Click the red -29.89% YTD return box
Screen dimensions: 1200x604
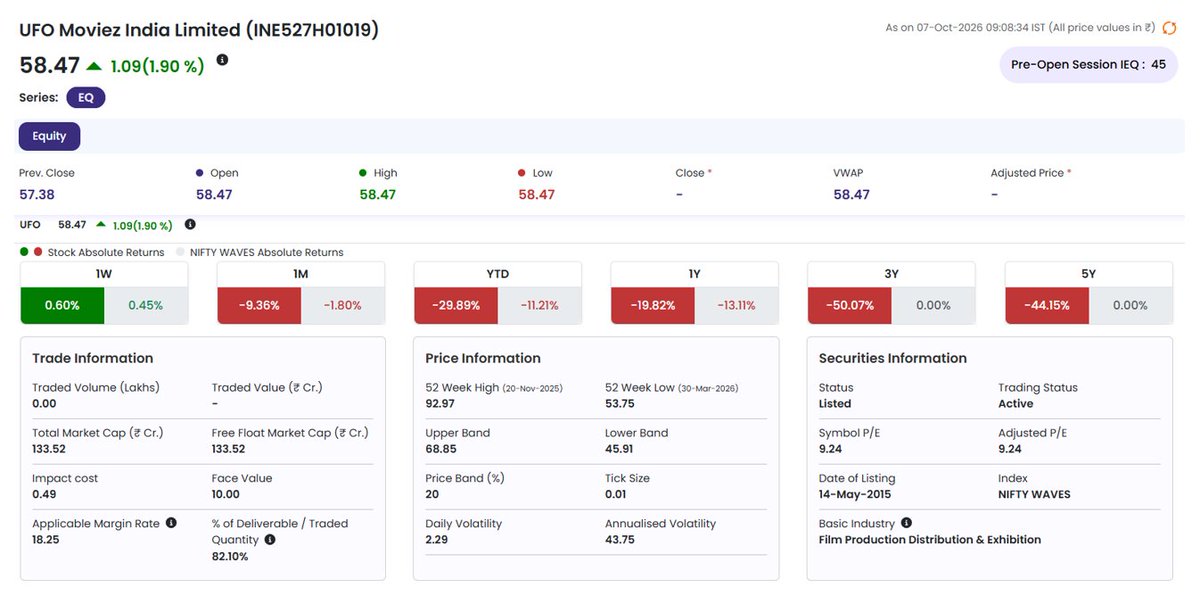[x=456, y=305]
